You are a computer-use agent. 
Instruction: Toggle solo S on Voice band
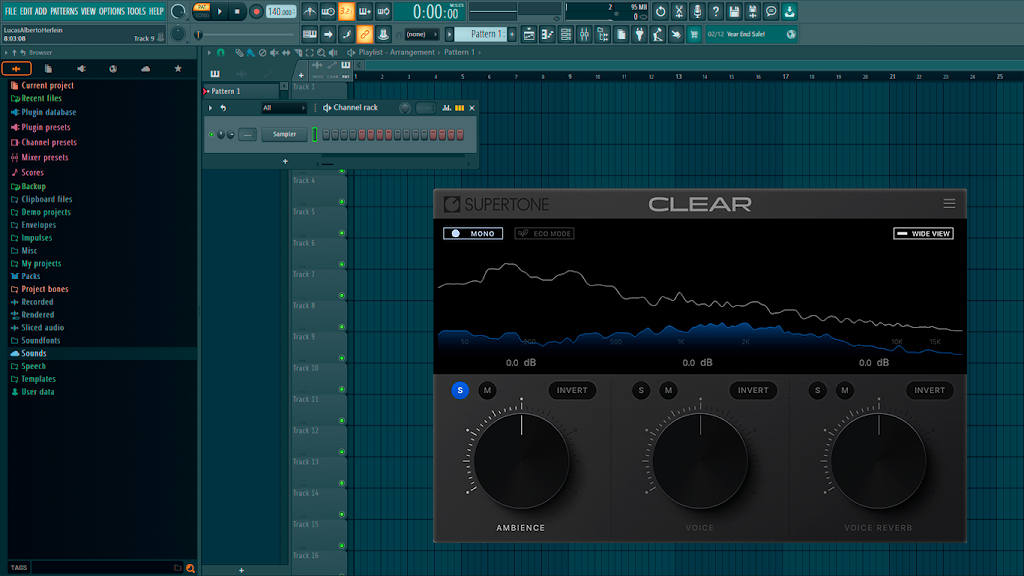coord(641,390)
